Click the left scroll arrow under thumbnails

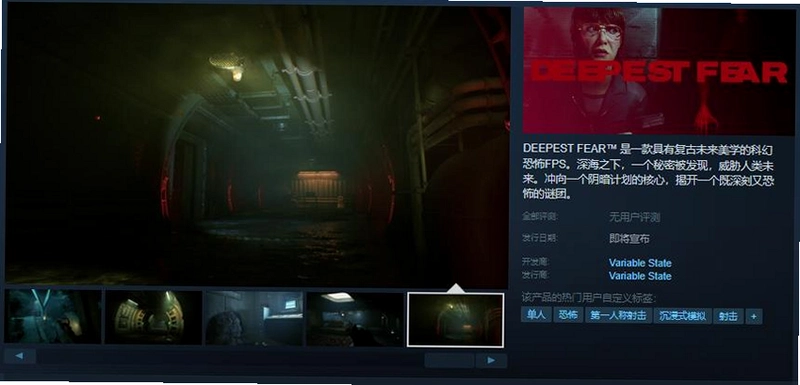pyautogui.click(x=19, y=356)
